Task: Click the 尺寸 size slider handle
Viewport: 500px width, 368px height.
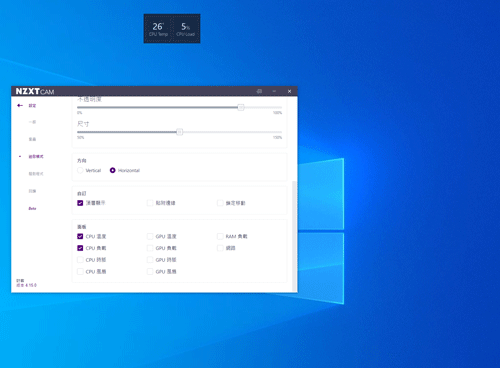Action: coord(180,132)
